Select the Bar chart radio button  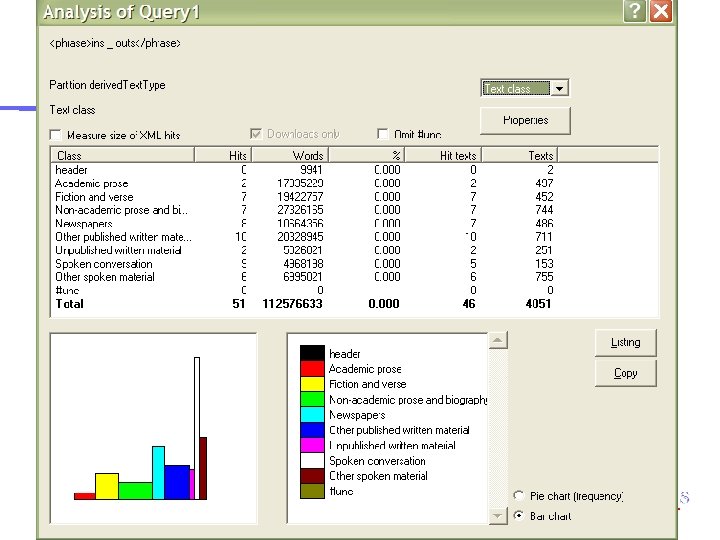pos(519,515)
